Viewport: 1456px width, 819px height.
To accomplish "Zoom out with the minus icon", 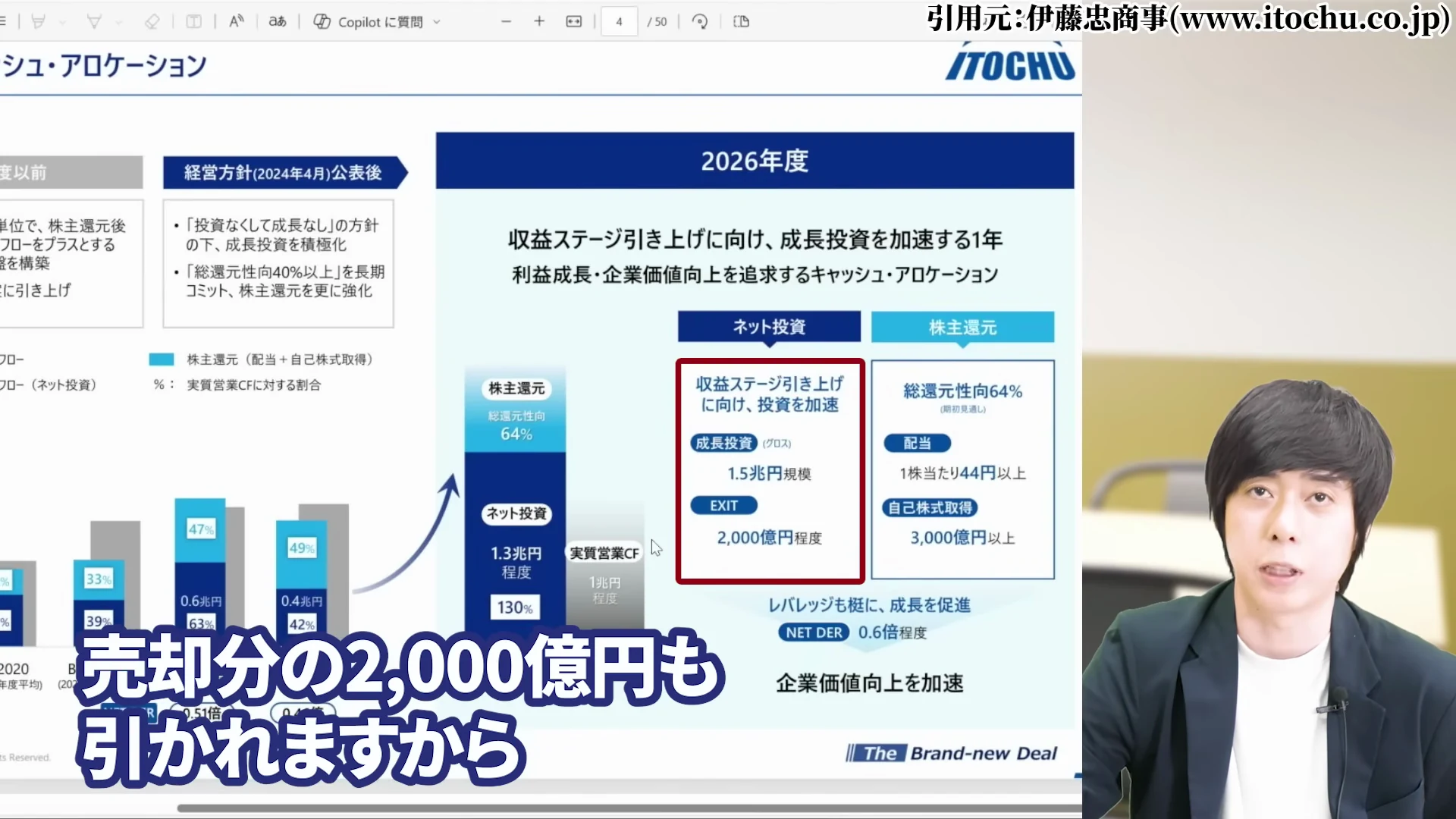I will click(506, 21).
